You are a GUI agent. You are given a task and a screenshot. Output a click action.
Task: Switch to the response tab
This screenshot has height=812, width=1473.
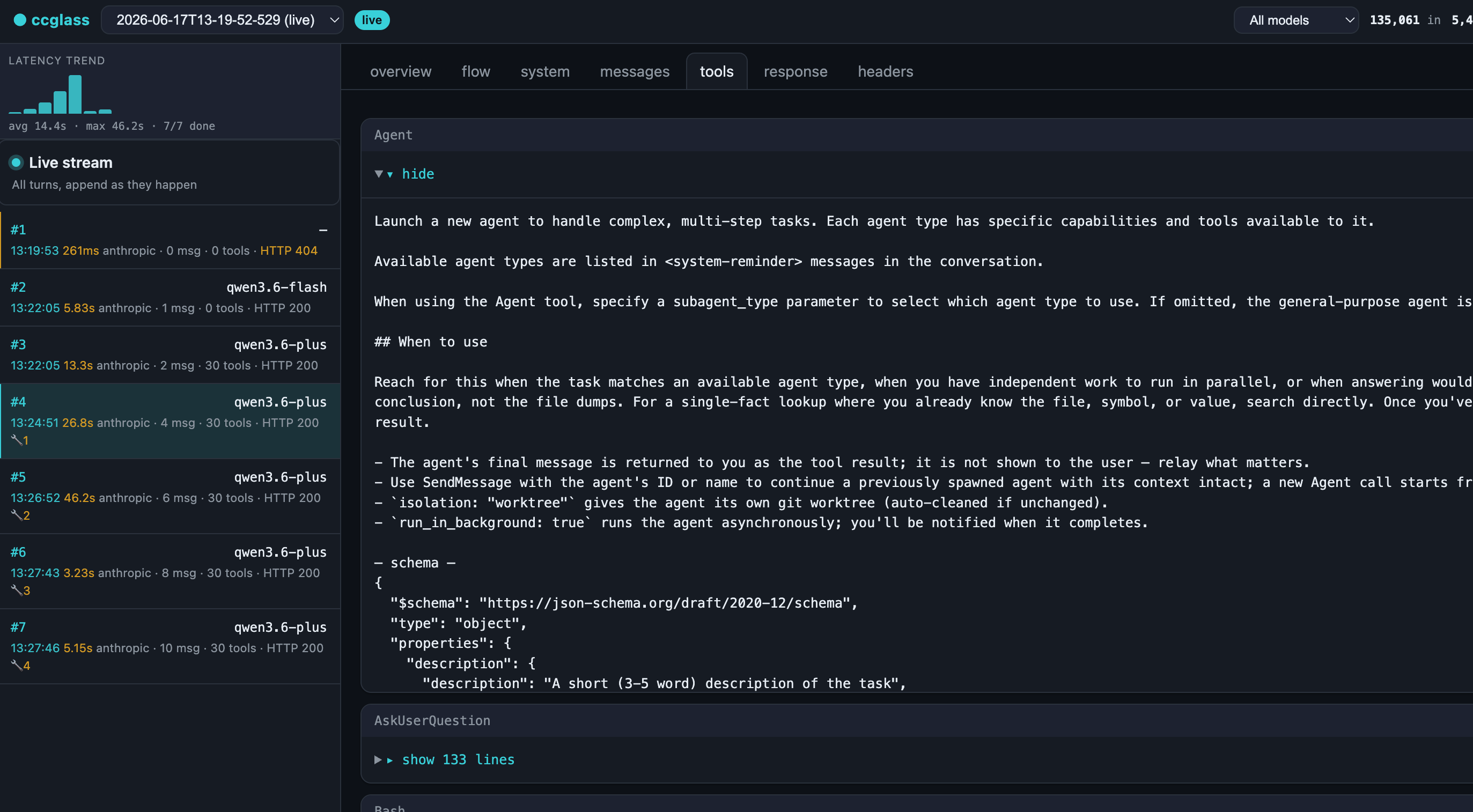pyautogui.click(x=796, y=71)
